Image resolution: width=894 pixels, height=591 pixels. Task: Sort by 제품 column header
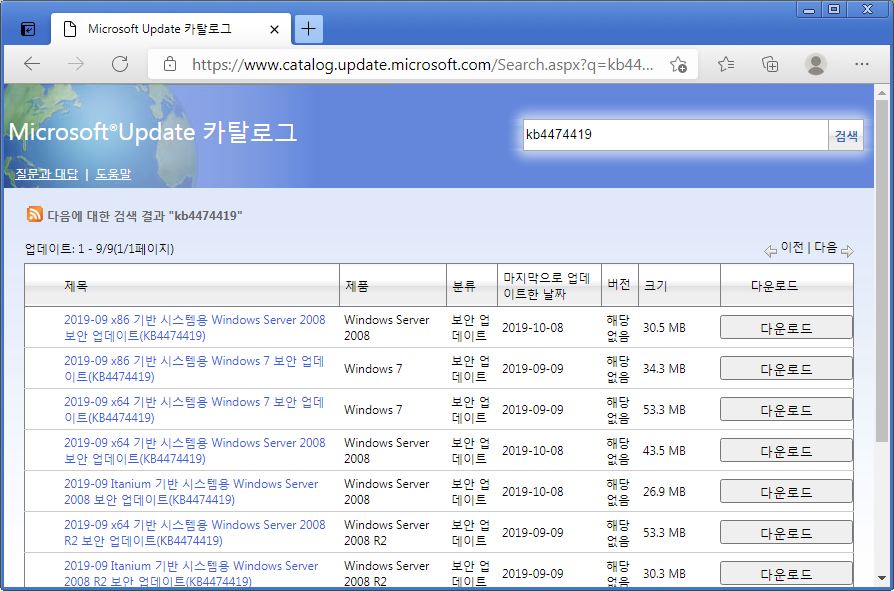[x=357, y=286]
